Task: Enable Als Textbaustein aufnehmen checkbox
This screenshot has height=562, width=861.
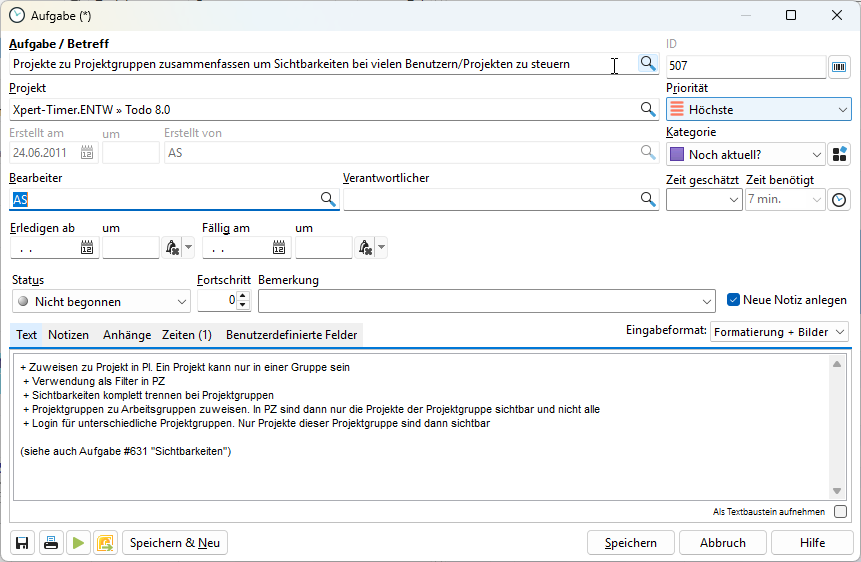Action: click(840, 512)
